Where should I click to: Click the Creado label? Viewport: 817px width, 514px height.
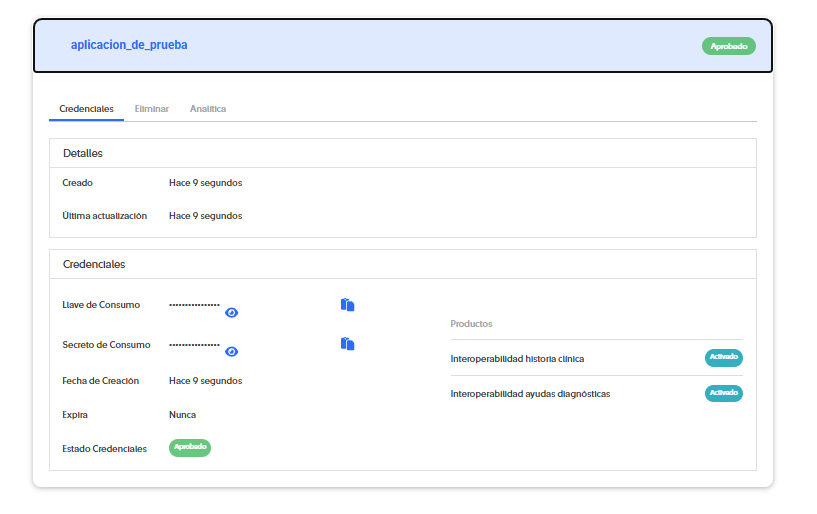(77, 183)
